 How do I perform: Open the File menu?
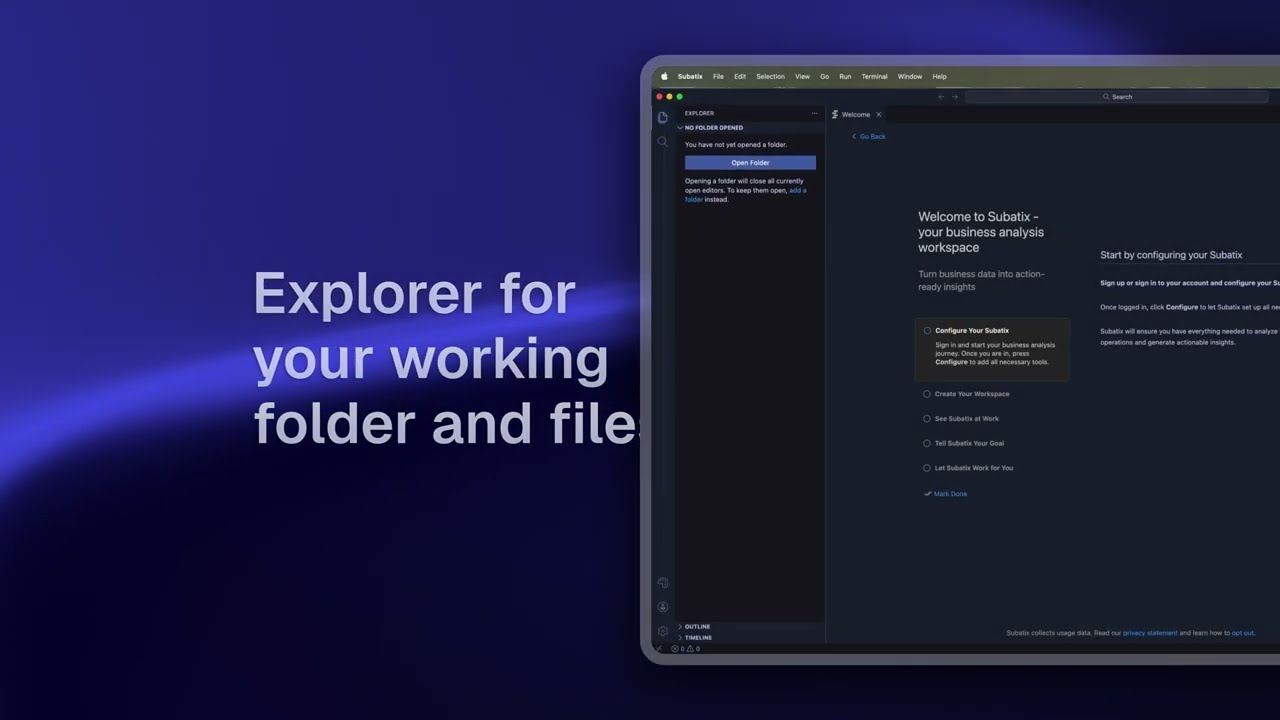[x=718, y=76]
